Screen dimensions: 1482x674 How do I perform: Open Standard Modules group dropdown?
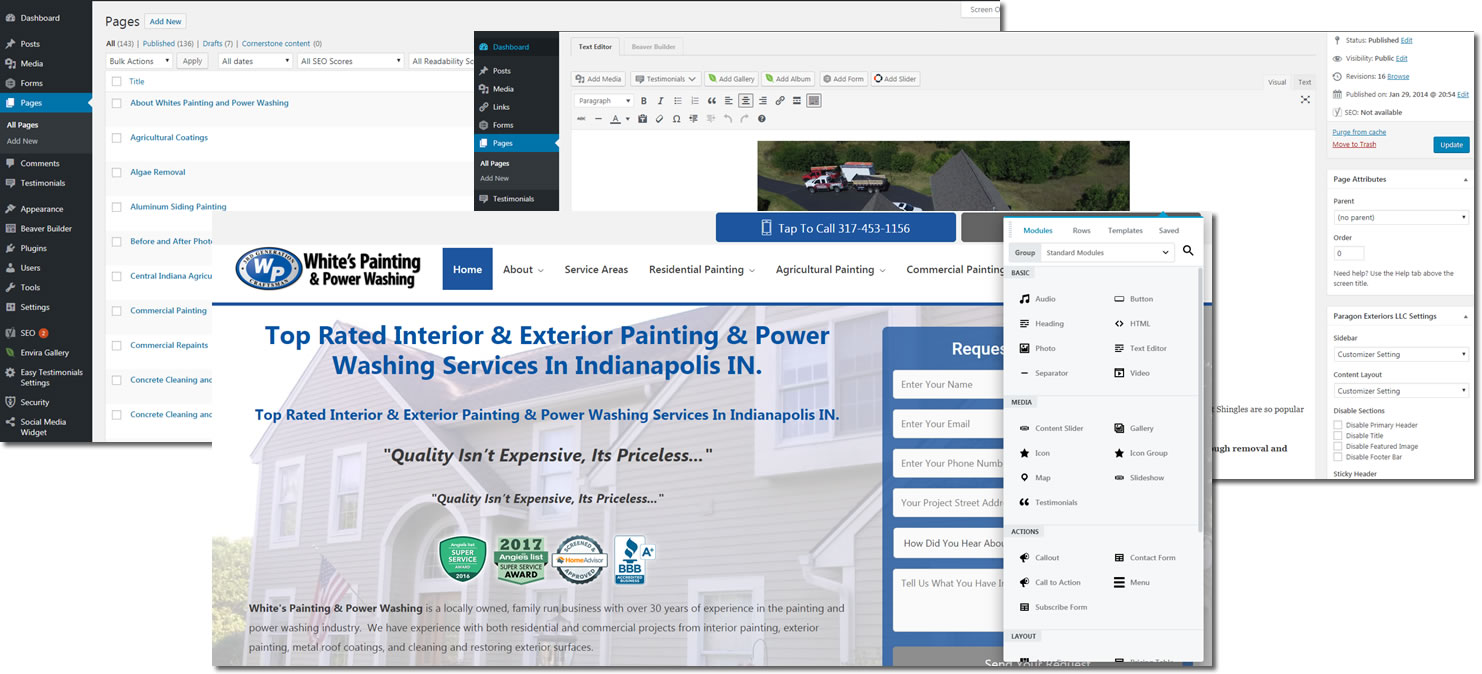point(1107,252)
